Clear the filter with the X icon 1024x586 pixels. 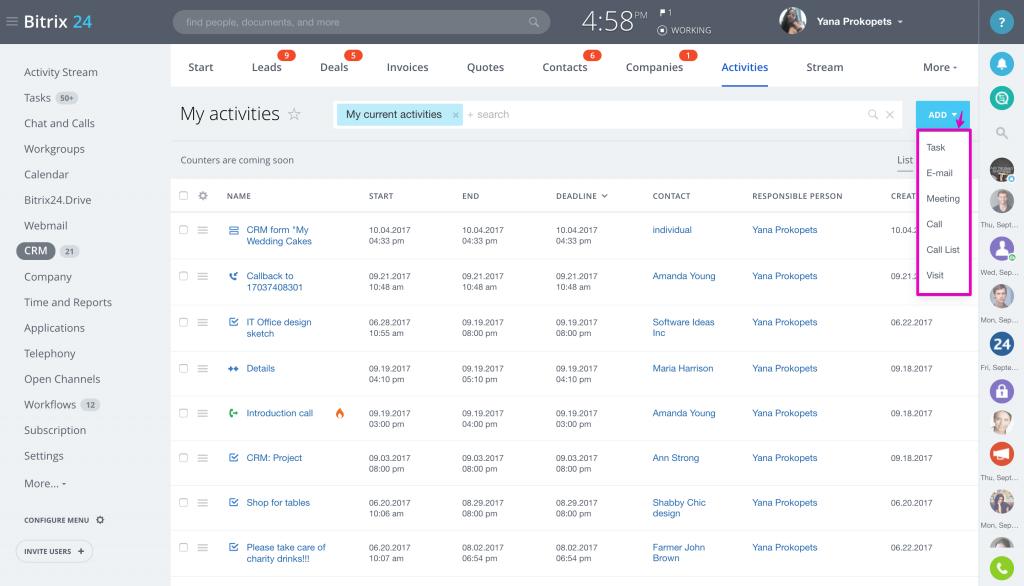889,114
